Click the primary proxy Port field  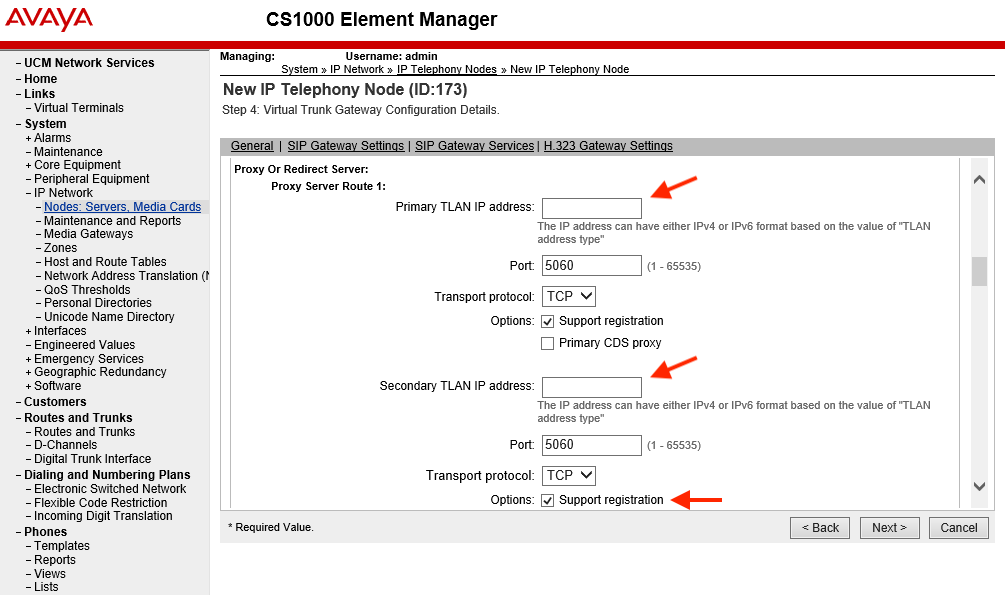[x=592, y=265]
